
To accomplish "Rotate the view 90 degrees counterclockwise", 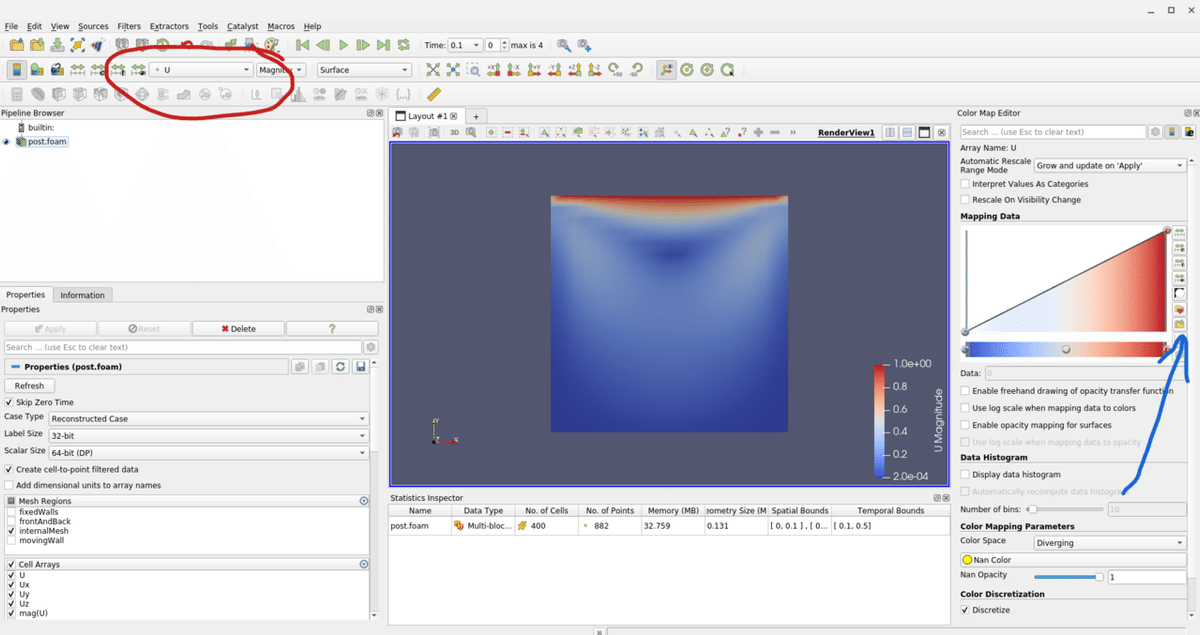I will [635, 70].
